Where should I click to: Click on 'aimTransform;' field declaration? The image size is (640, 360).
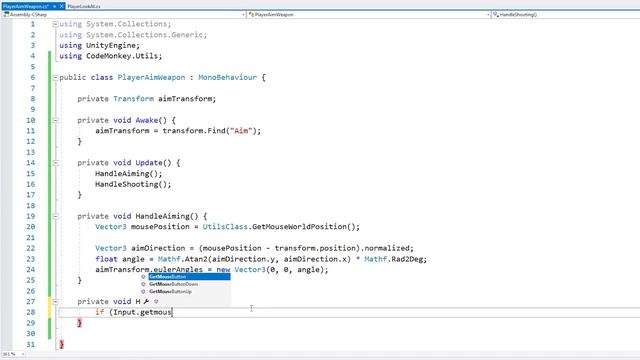(x=187, y=99)
